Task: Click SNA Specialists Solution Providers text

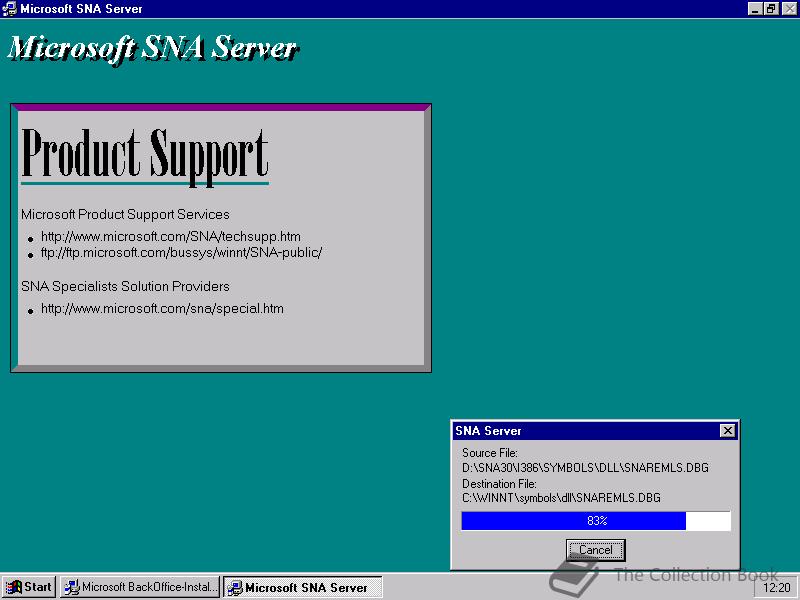Action: pyautogui.click(x=125, y=286)
